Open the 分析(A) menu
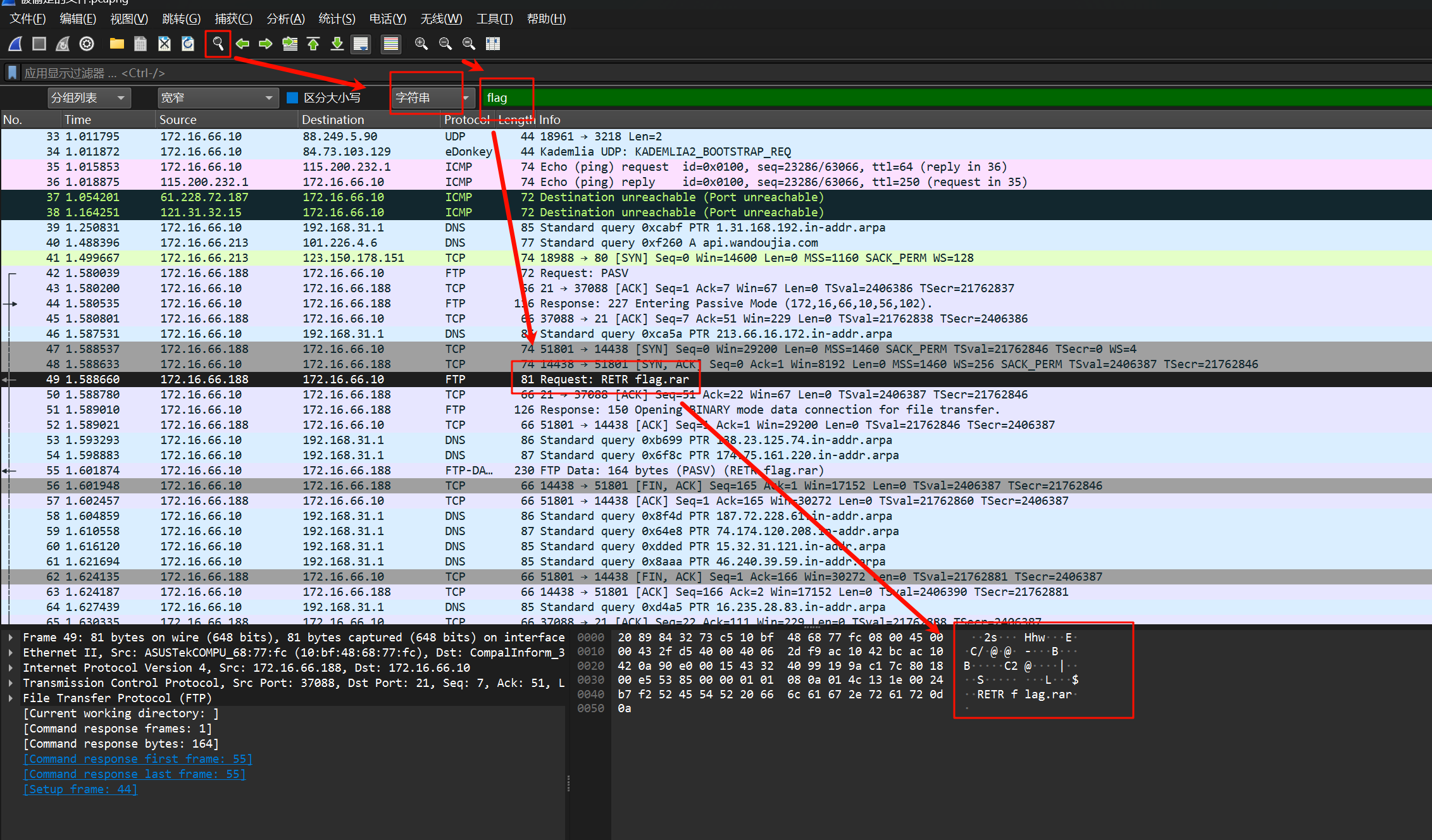This screenshot has width=1432, height=840. pos(285,19)
